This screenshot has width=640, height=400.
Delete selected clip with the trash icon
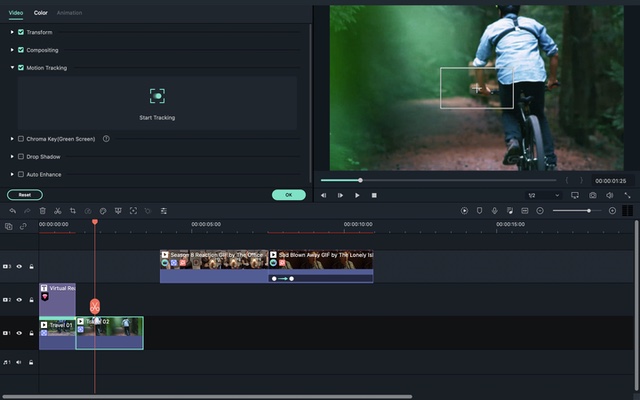[42, 211]
